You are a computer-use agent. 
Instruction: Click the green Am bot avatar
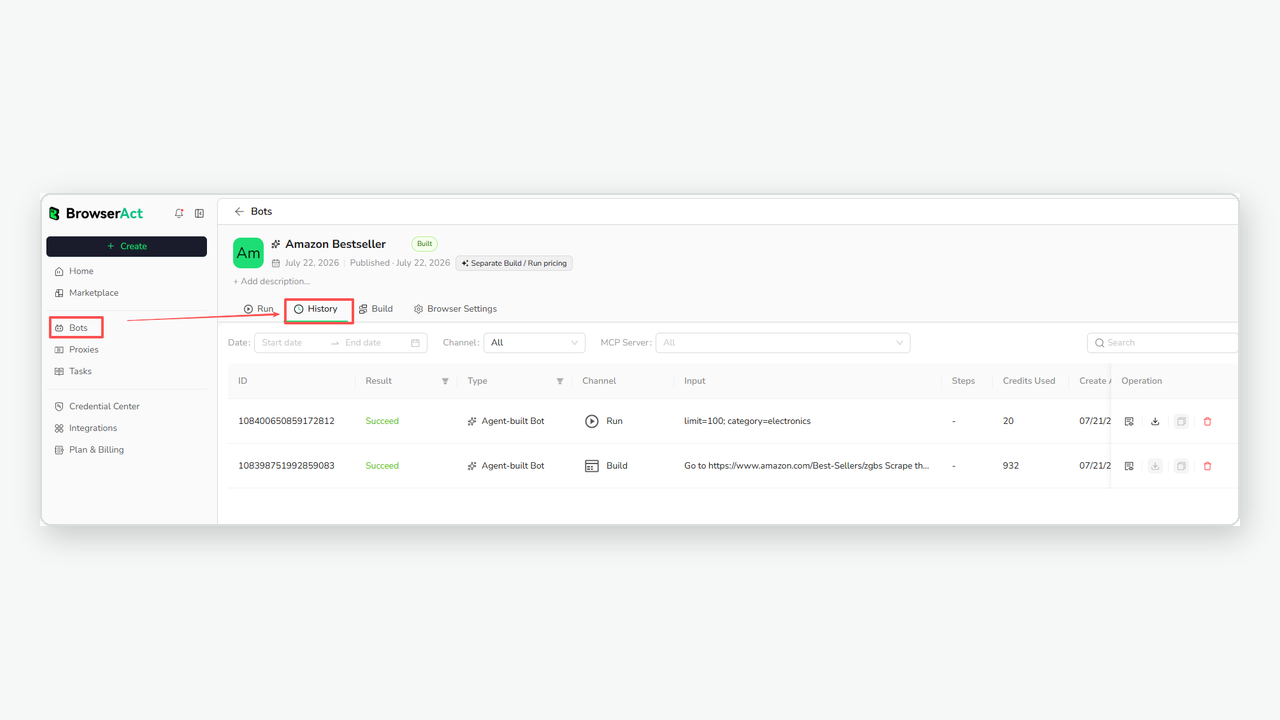pos(248,253)
